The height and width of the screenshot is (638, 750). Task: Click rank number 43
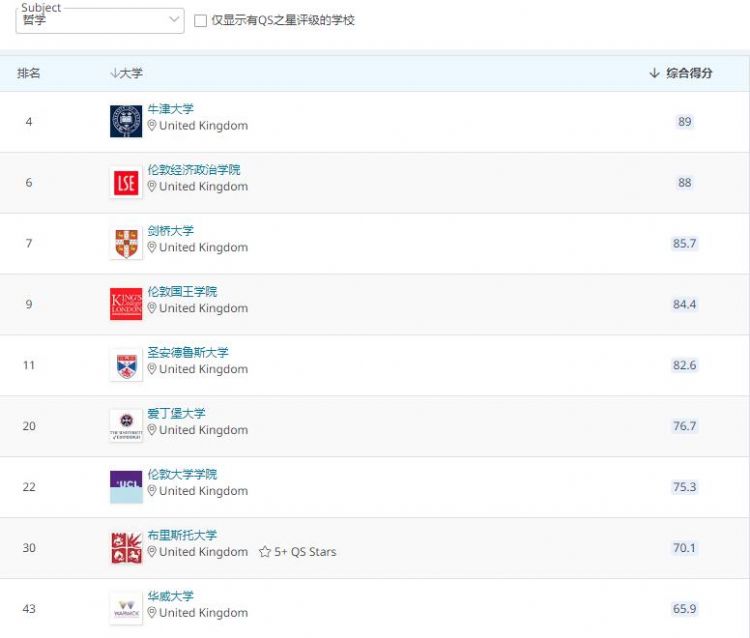coord(29,608)
